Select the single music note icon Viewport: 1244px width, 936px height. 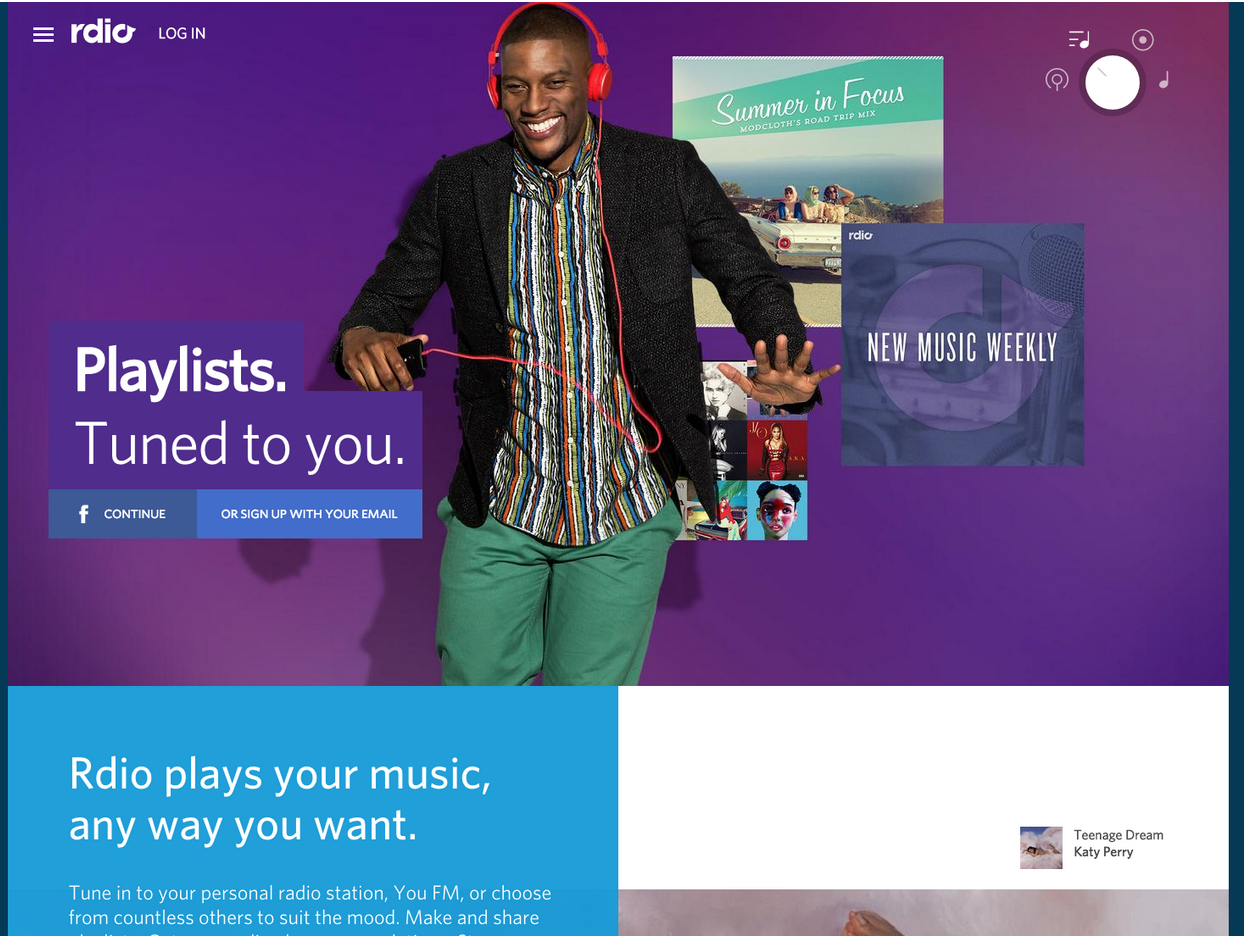(x=1164, y=80)
